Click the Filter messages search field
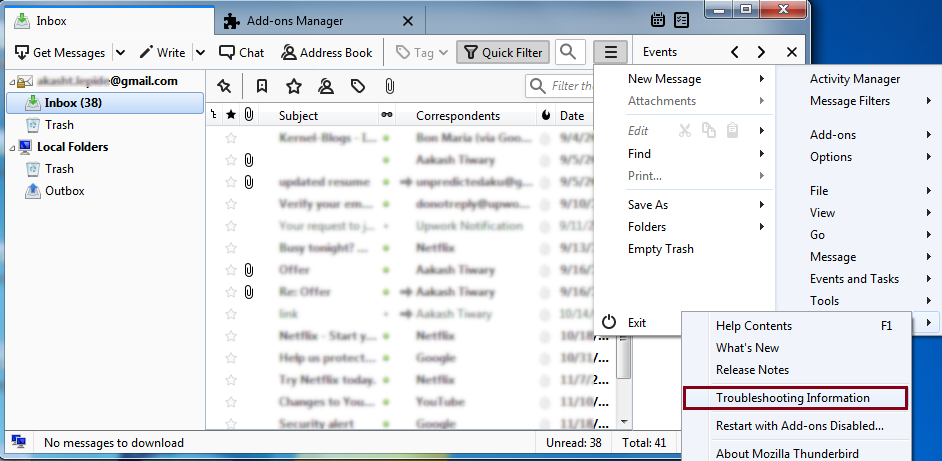 pos(560,86)
